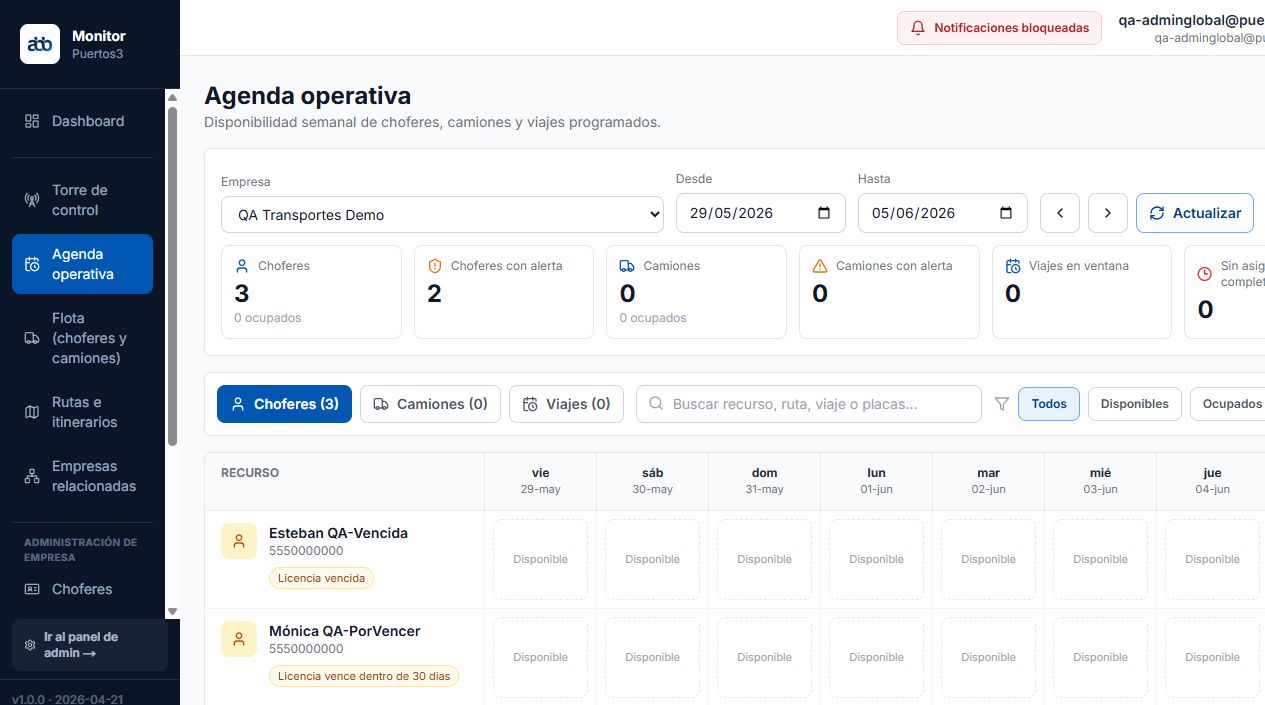
Task: Go to next week with right chevron
Action: pos(1108,213)
